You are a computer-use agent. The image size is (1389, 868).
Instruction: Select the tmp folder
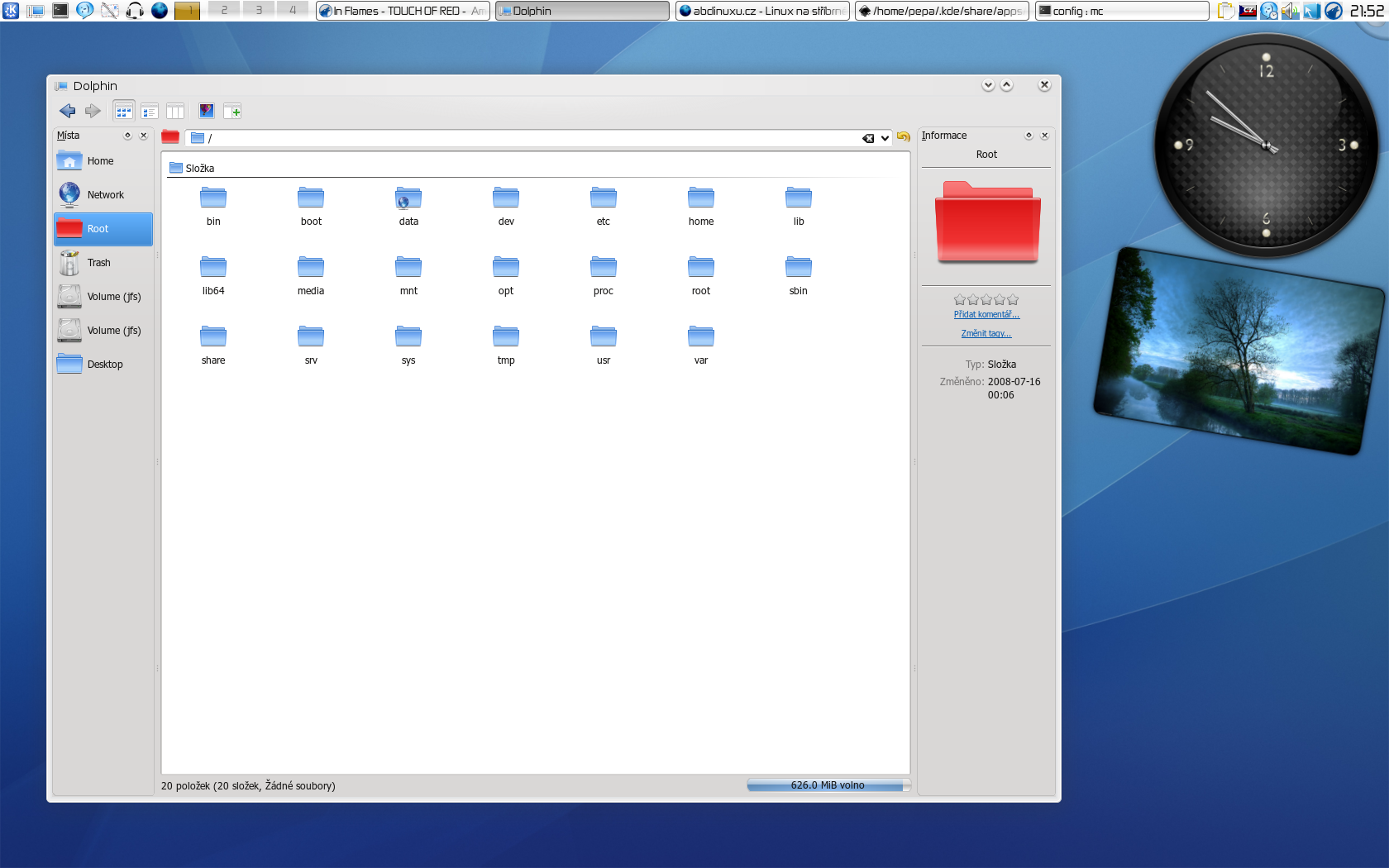click(x=506, y=346)
